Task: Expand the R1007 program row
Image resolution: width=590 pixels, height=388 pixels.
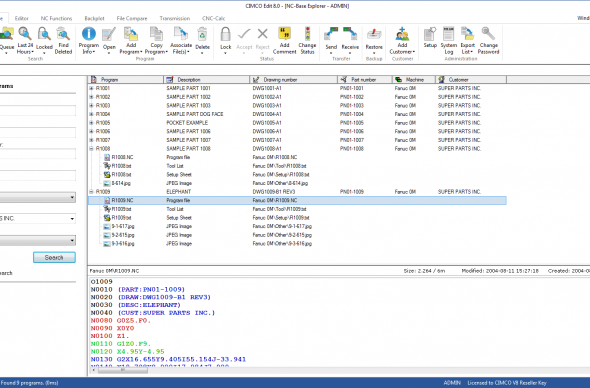Action: tap(91, 140)
